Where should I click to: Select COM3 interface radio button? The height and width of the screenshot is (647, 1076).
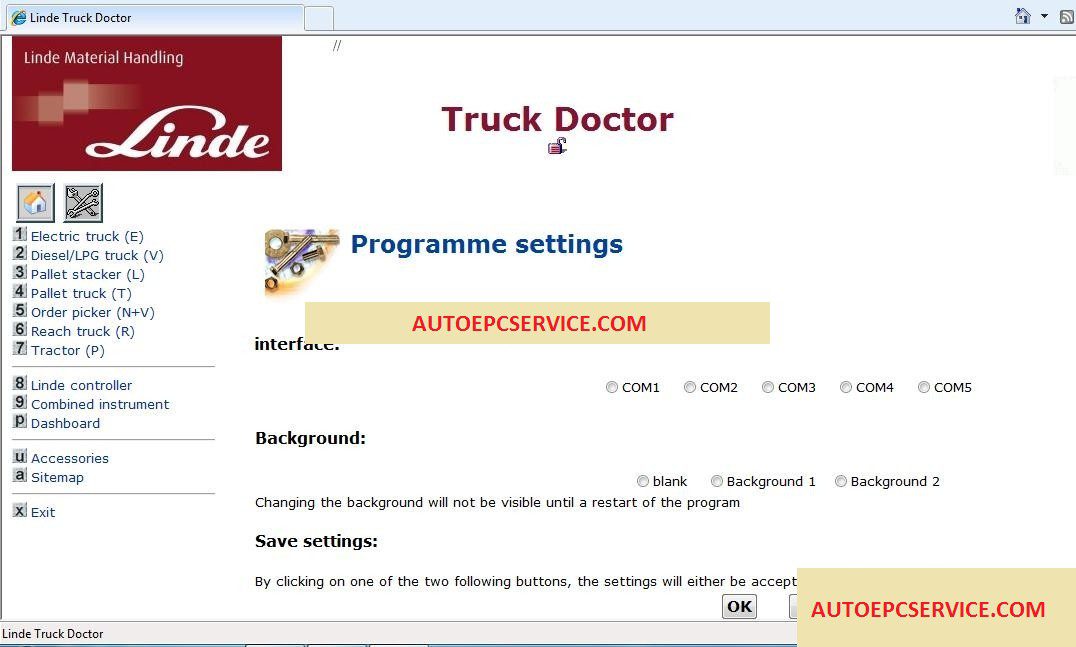768,387
